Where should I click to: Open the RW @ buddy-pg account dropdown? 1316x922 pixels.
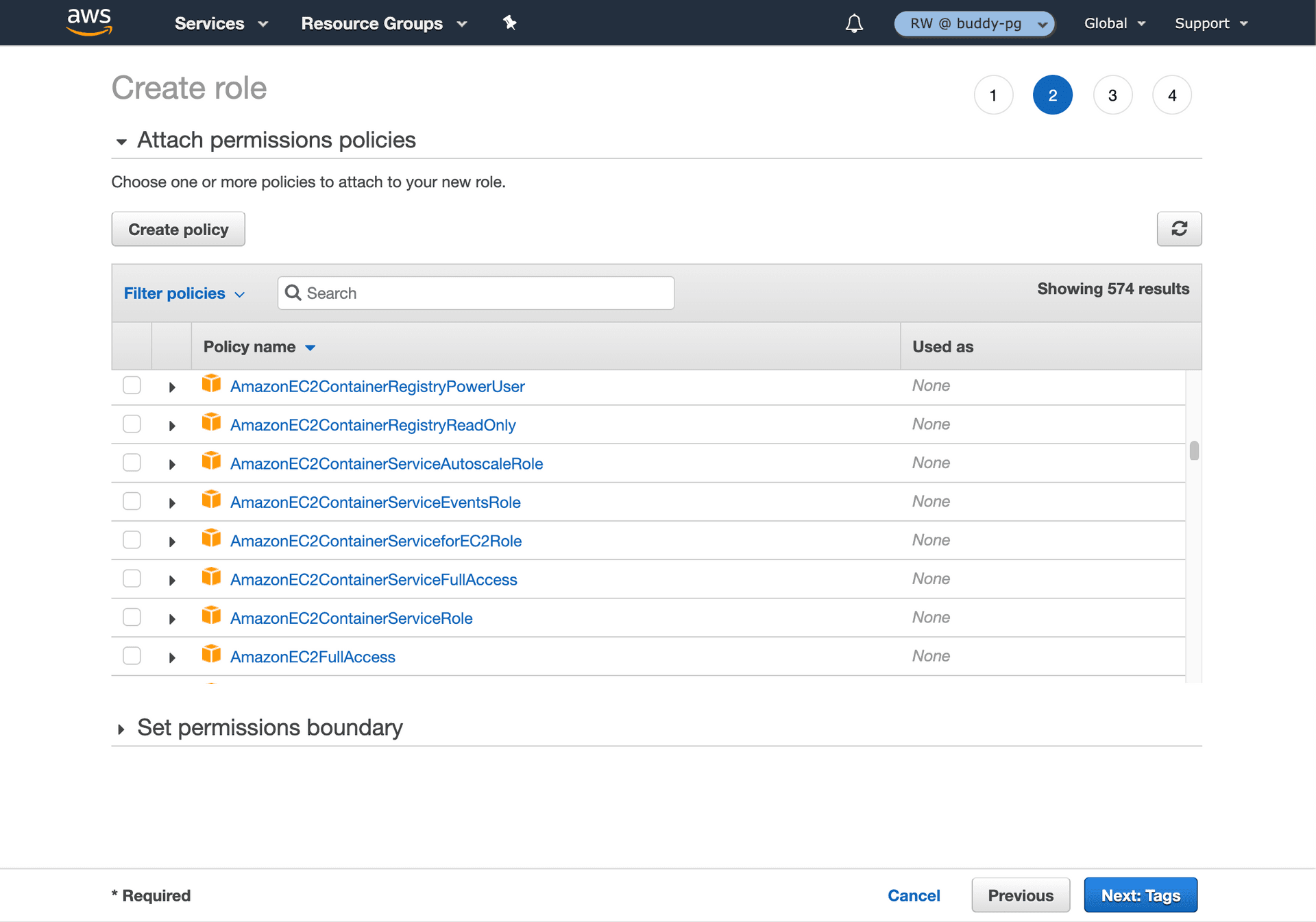[x=974, y=23]
